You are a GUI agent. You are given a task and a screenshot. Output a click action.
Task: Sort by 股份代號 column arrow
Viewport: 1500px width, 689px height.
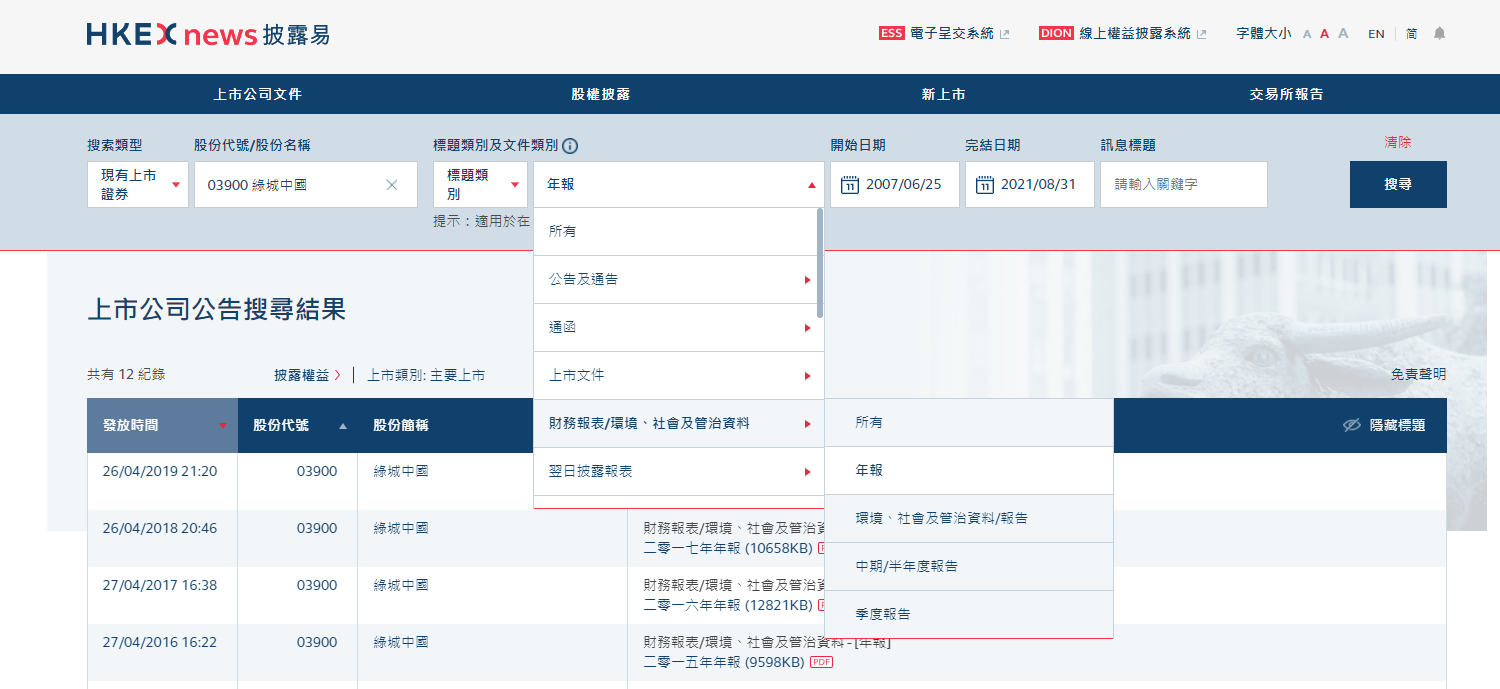coord(343,426)
